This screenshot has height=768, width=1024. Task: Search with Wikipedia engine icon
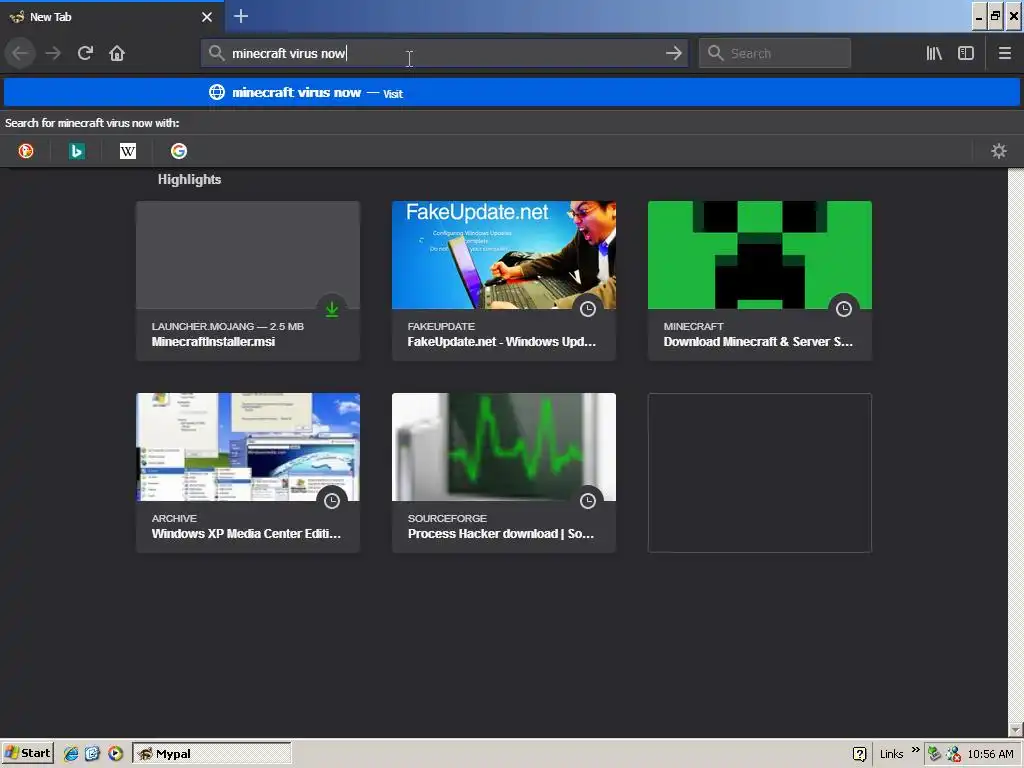point(128,152)
